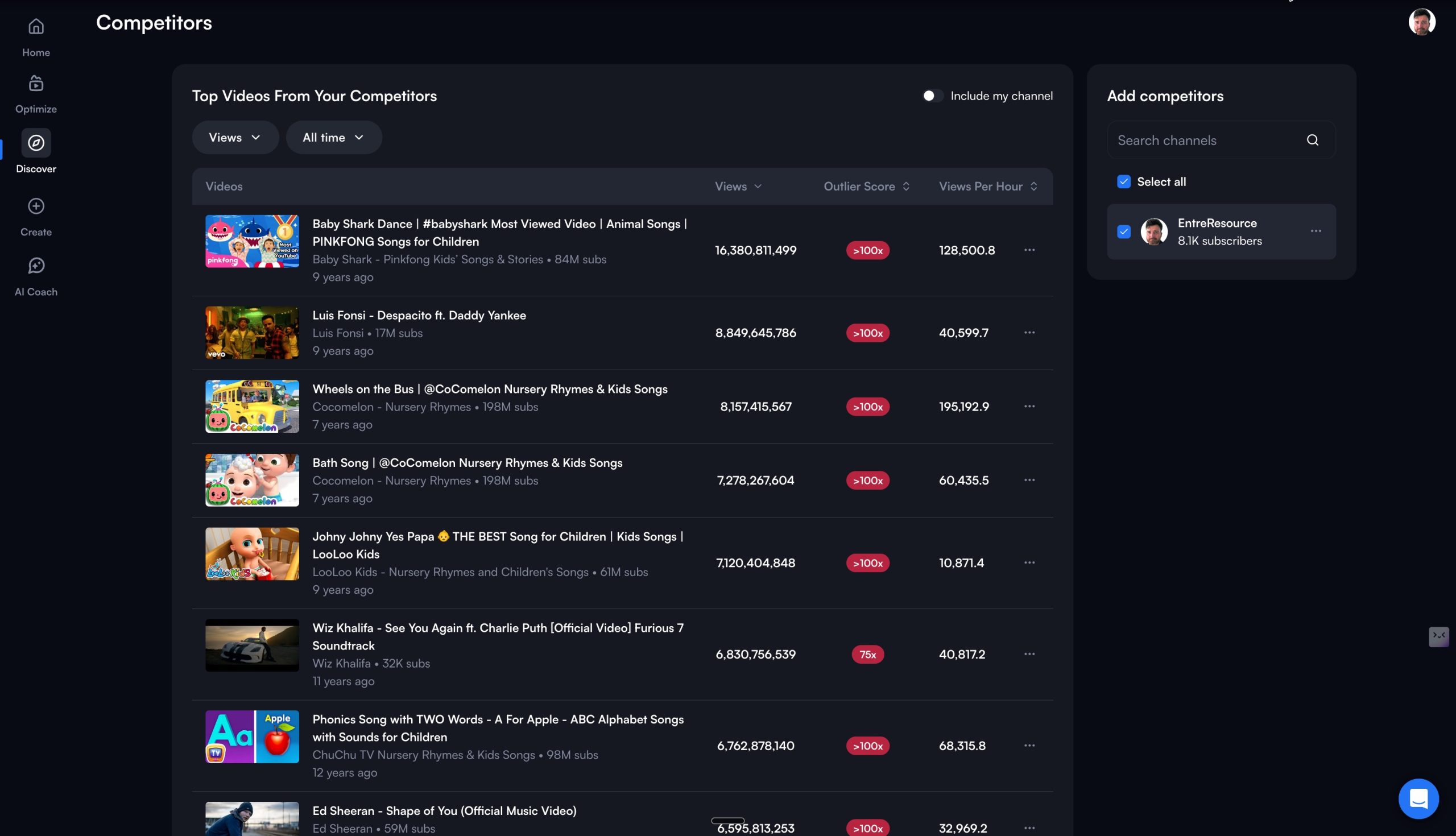
Task: Sort the table by Outlier Score
Action: point(866,186)
